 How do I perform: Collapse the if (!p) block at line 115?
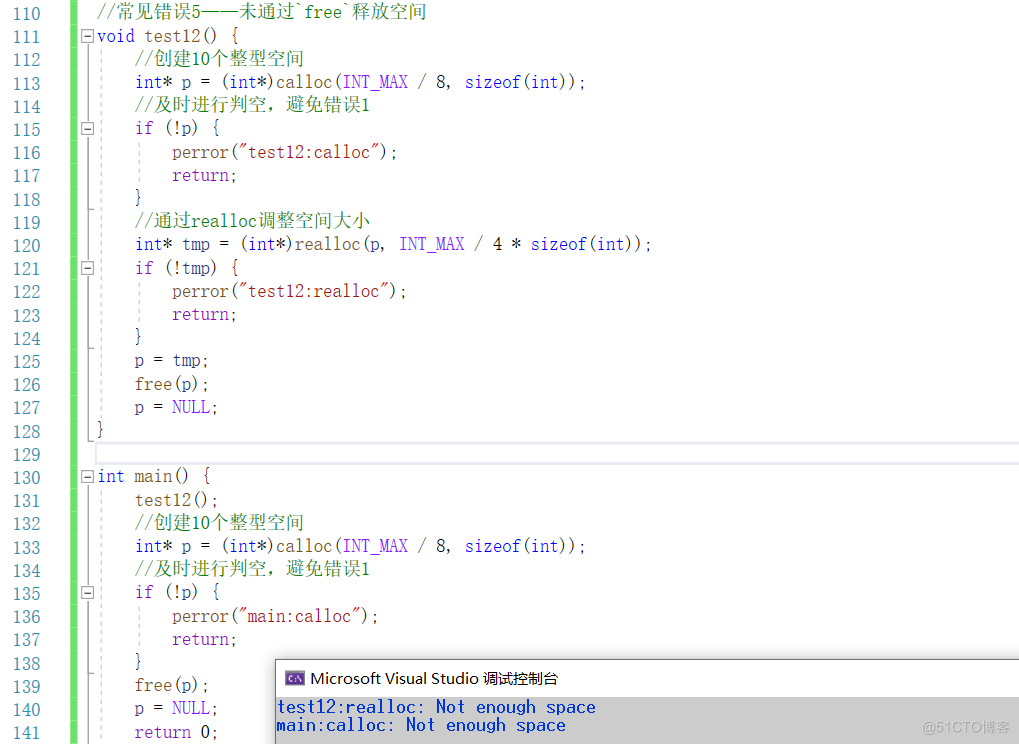click(87, 129)
